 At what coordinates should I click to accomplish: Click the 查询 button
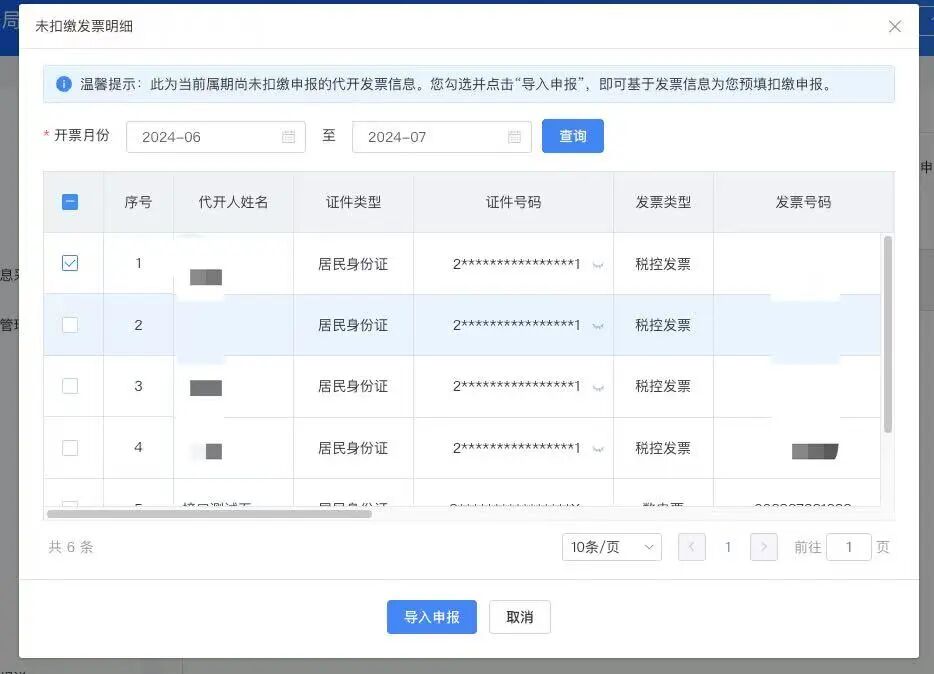pyautogui.click(x=572, y=136)
